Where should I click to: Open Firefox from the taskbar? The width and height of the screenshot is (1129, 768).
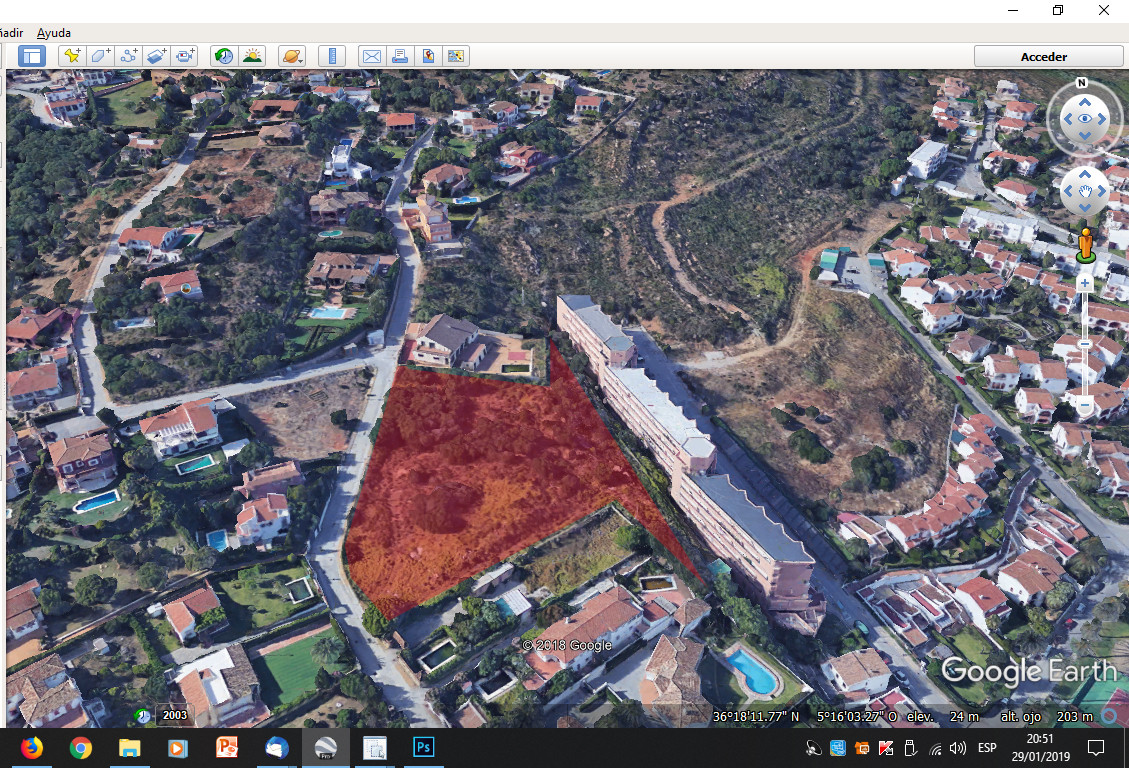tap(32, 748)
